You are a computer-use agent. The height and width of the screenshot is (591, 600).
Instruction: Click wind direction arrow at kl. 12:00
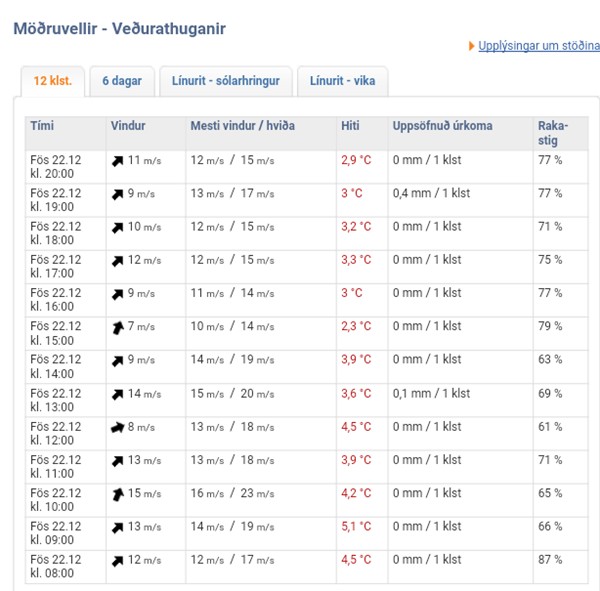coord(117,427)
